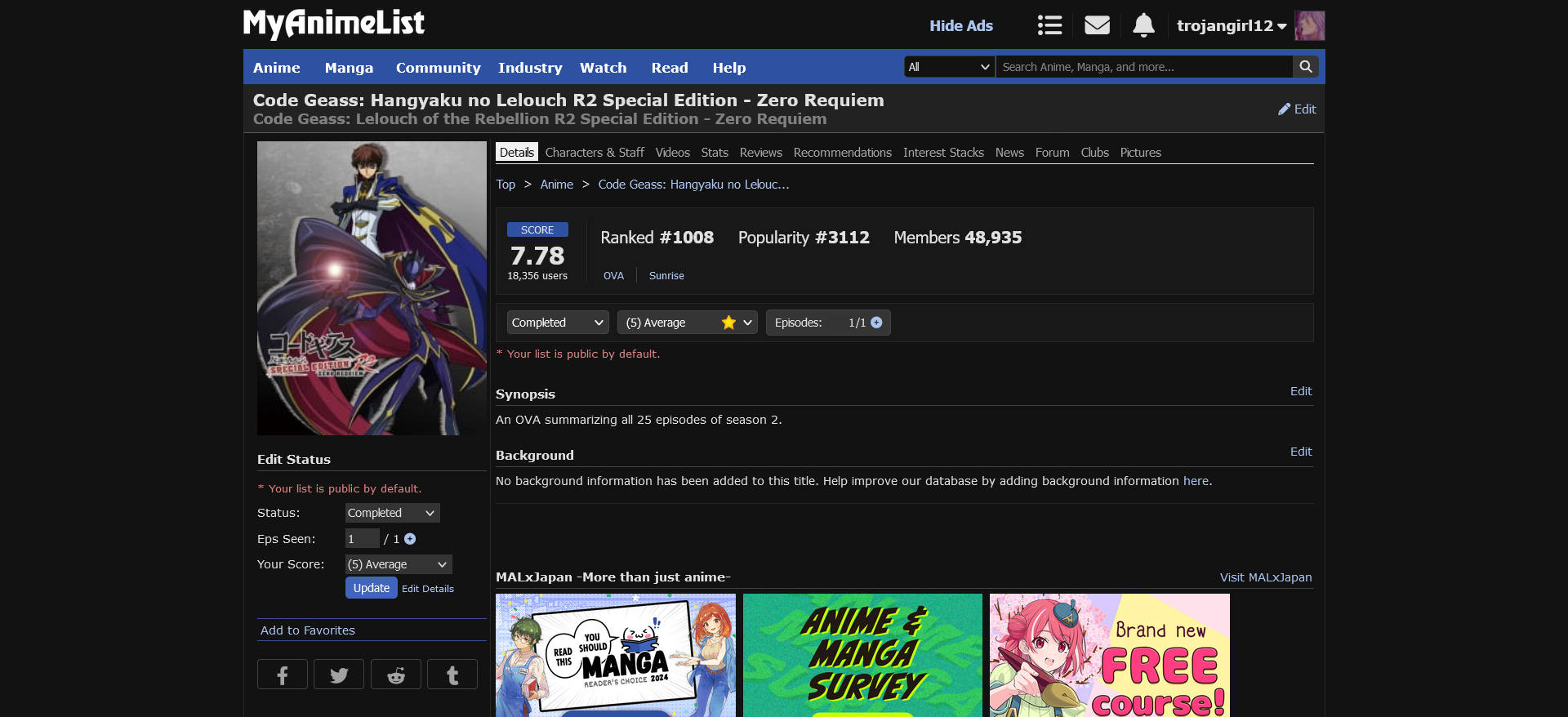The image size is (1568, 717).
Task: Share on Twitter icon
Action: (339, 675)
